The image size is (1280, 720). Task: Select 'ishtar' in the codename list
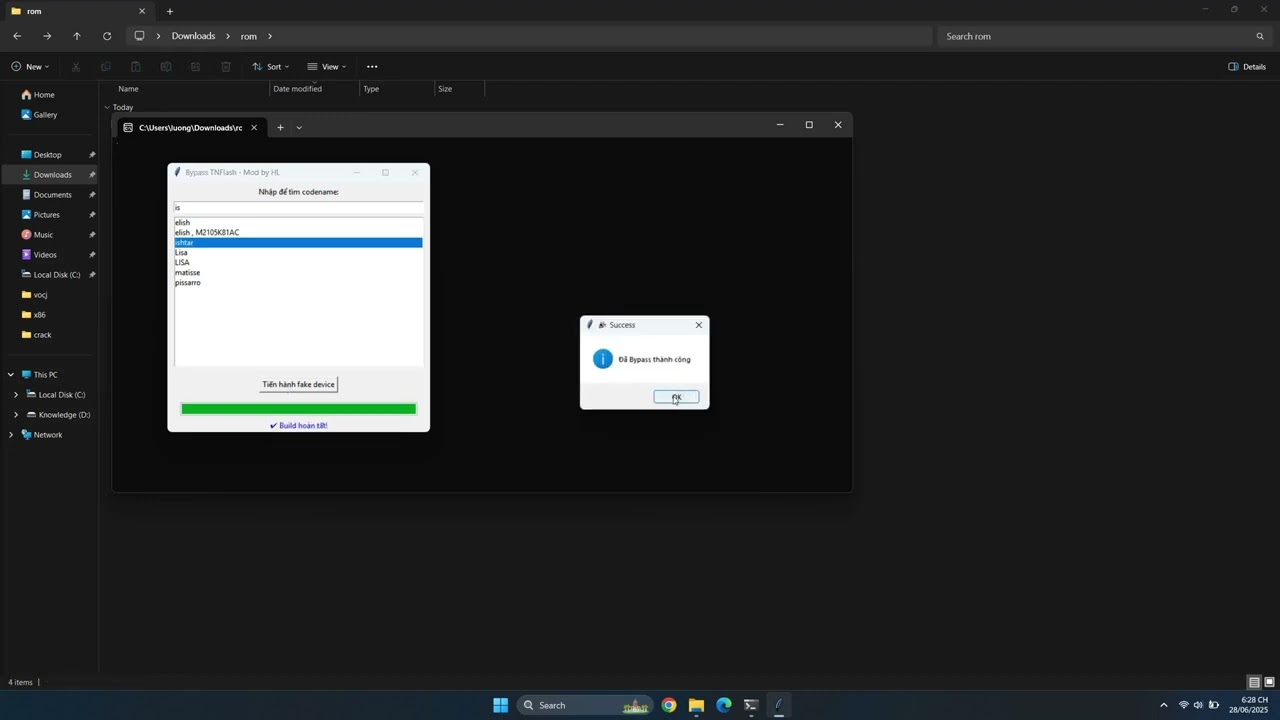[298, 243]
